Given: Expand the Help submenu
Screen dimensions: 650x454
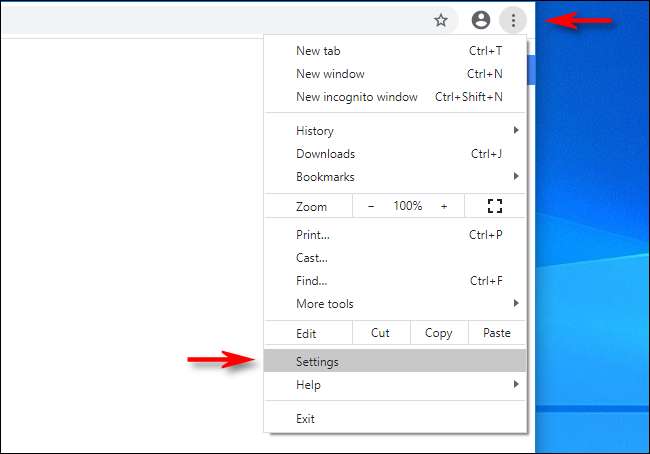Looking at the screenshot, I should (x=395, y=385).
